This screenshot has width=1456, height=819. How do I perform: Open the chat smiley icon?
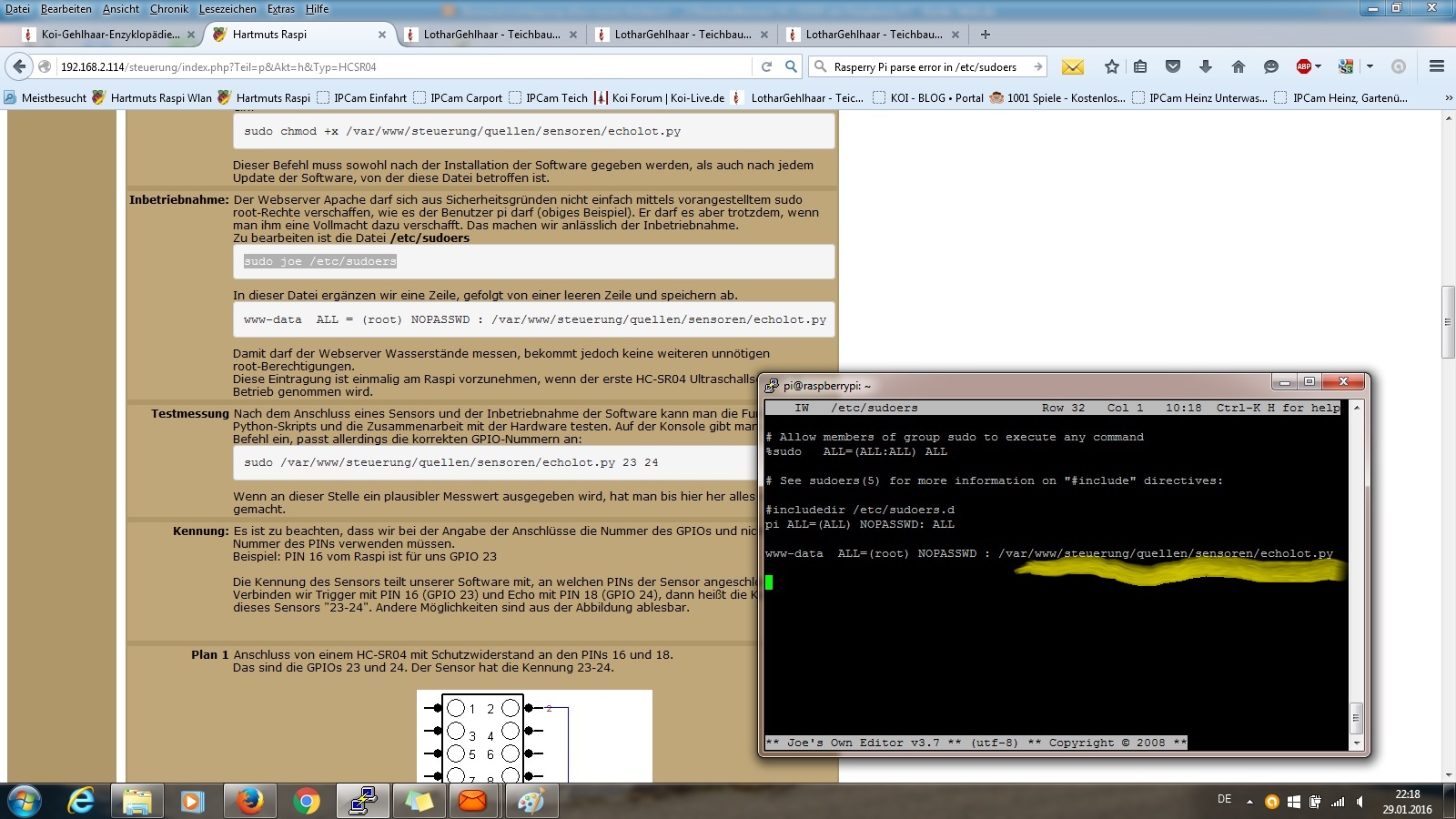point(1271,66)
